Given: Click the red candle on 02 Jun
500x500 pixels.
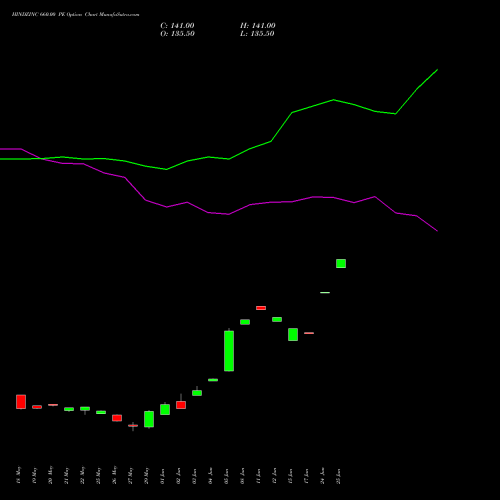Looking at the screenshot, I should 181,405.
